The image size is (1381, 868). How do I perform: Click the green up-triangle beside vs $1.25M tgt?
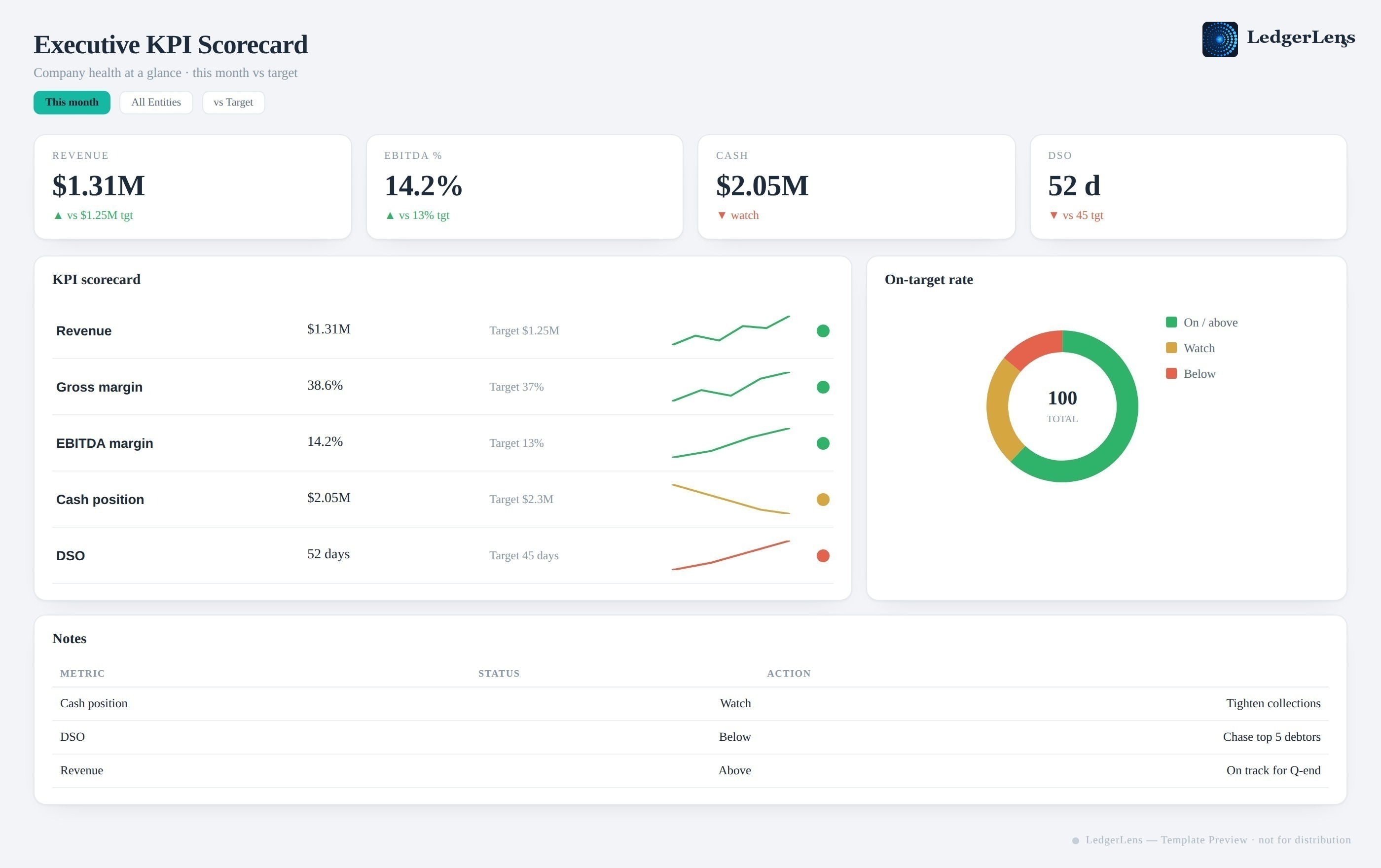[x=58, y=216]
